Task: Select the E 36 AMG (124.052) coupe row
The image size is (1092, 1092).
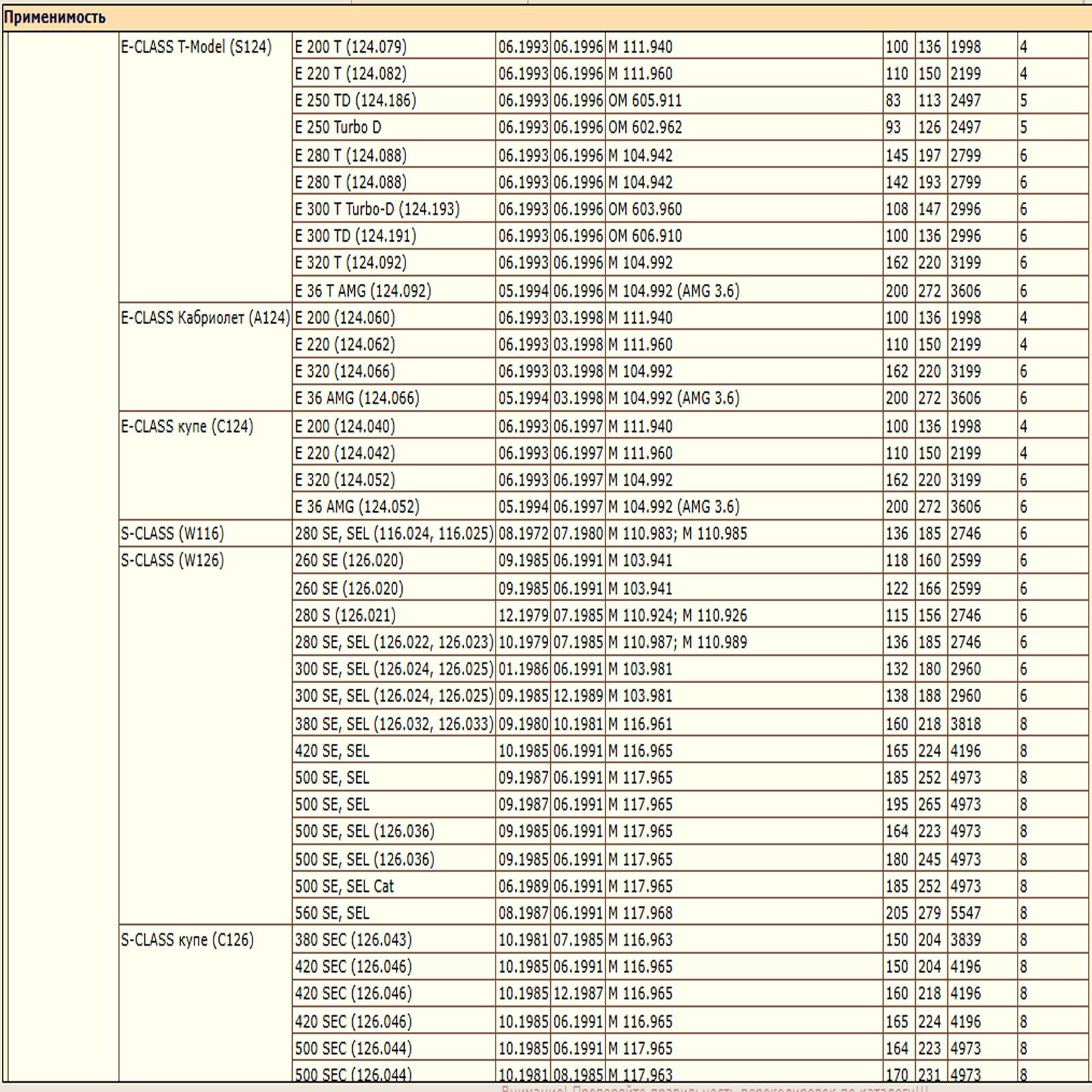Action: point(690,506)
